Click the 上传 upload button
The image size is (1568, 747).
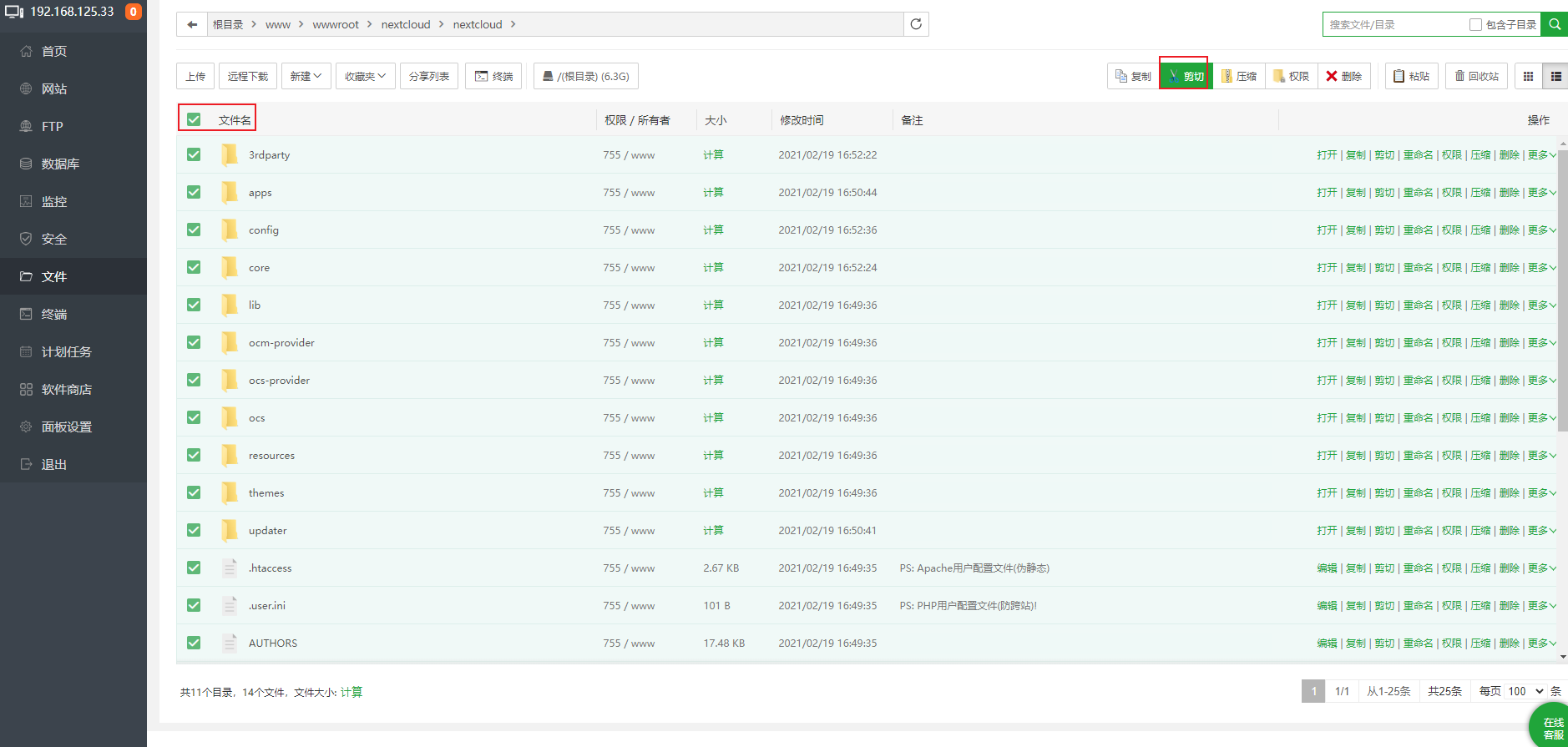pyautogui.click(x=195, y=76)
